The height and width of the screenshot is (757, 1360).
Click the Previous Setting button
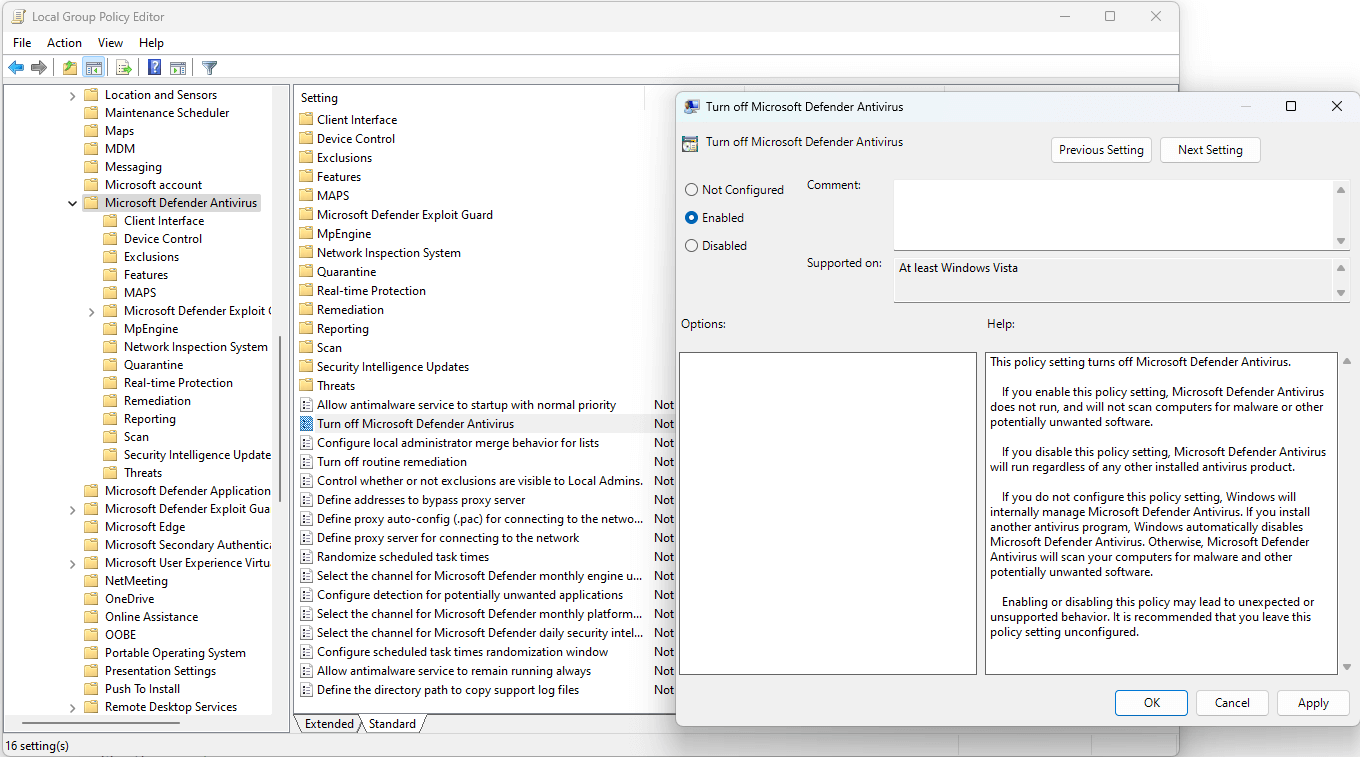pyautogui.click(x=1101, y=150)
